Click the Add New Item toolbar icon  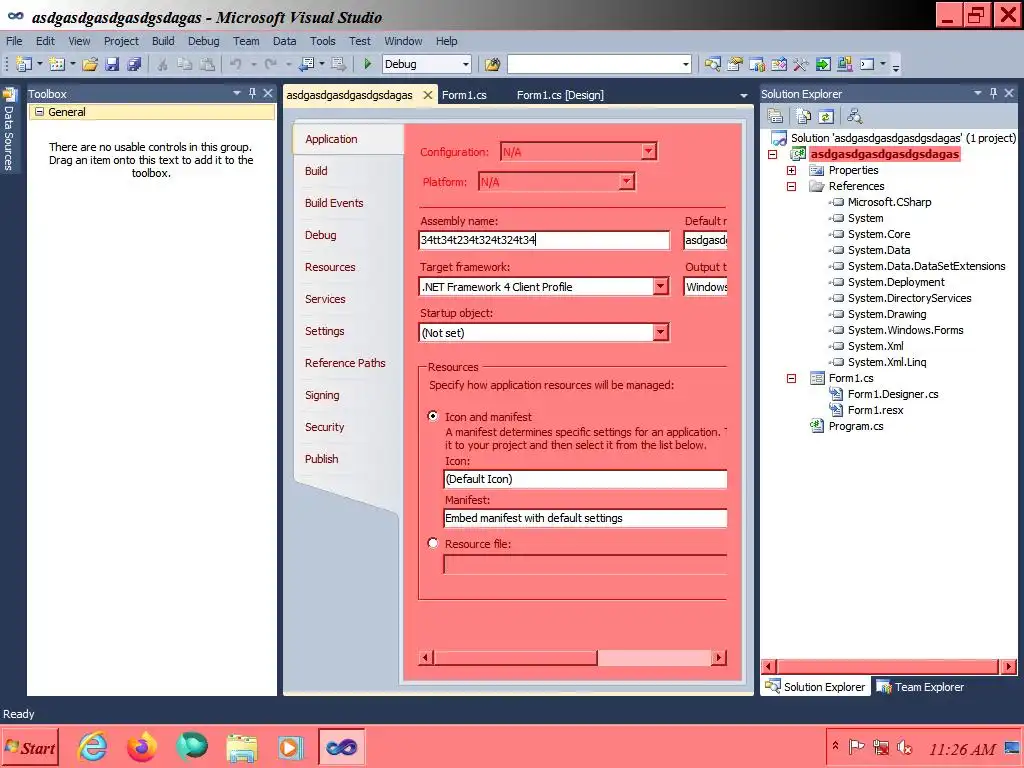point(57,64)
